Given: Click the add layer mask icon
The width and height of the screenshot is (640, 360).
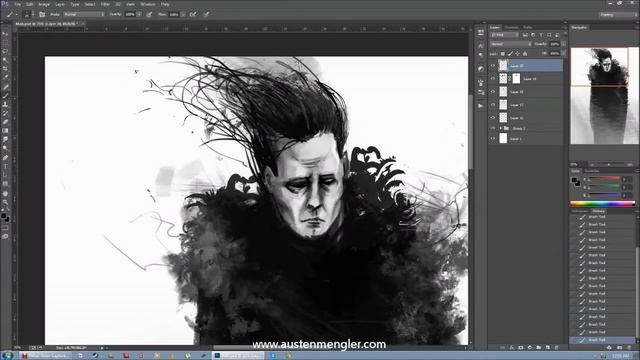Looking at the screenshot, I should coord(521,347).
